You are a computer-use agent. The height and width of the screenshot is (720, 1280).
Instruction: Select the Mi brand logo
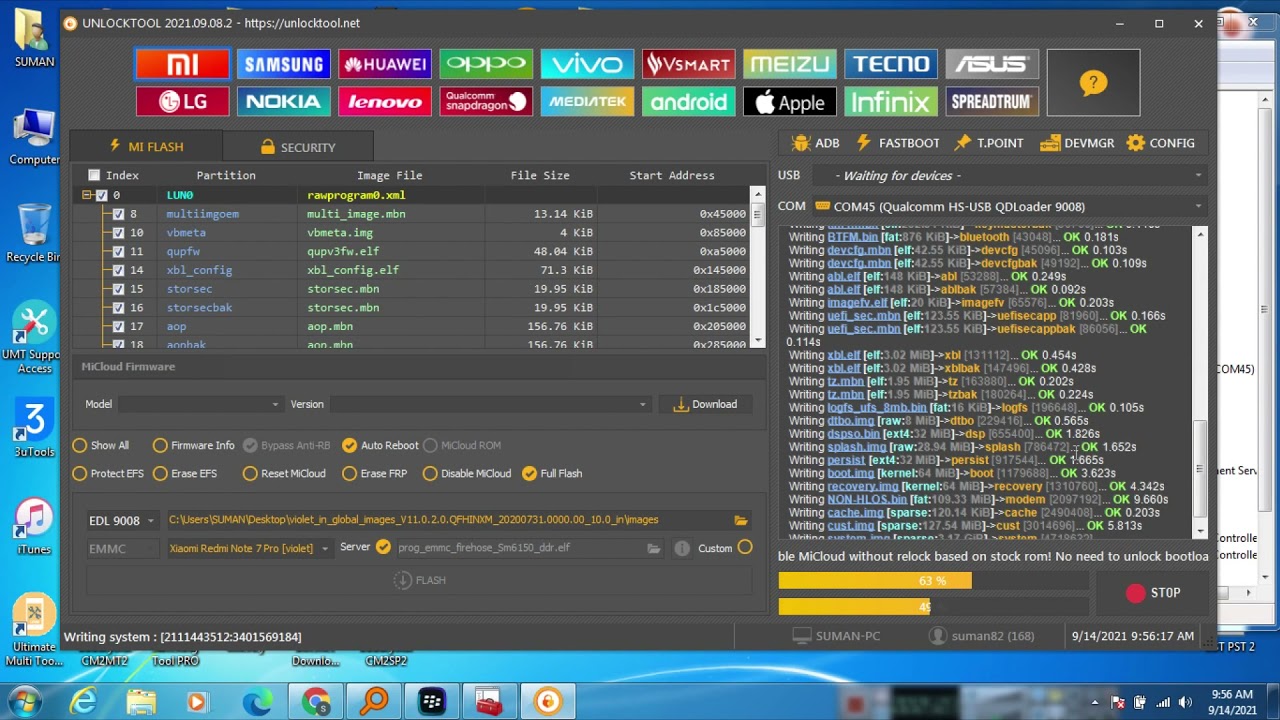(x=182, y=65)
